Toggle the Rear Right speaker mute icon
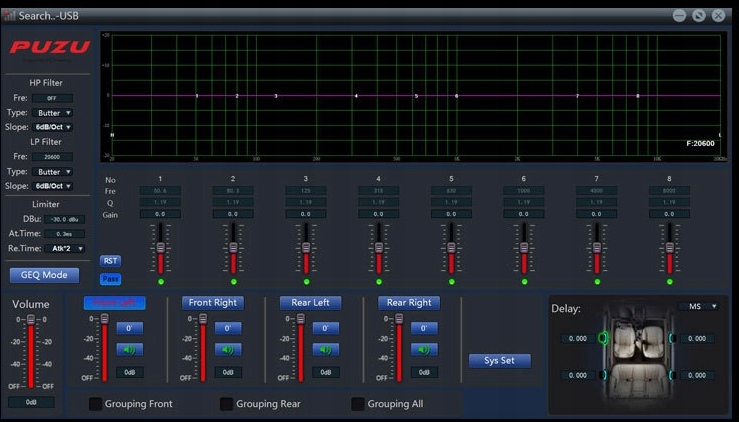Image resolution: width=739 pixels, height=422 pixels. [x=423, y=350]
